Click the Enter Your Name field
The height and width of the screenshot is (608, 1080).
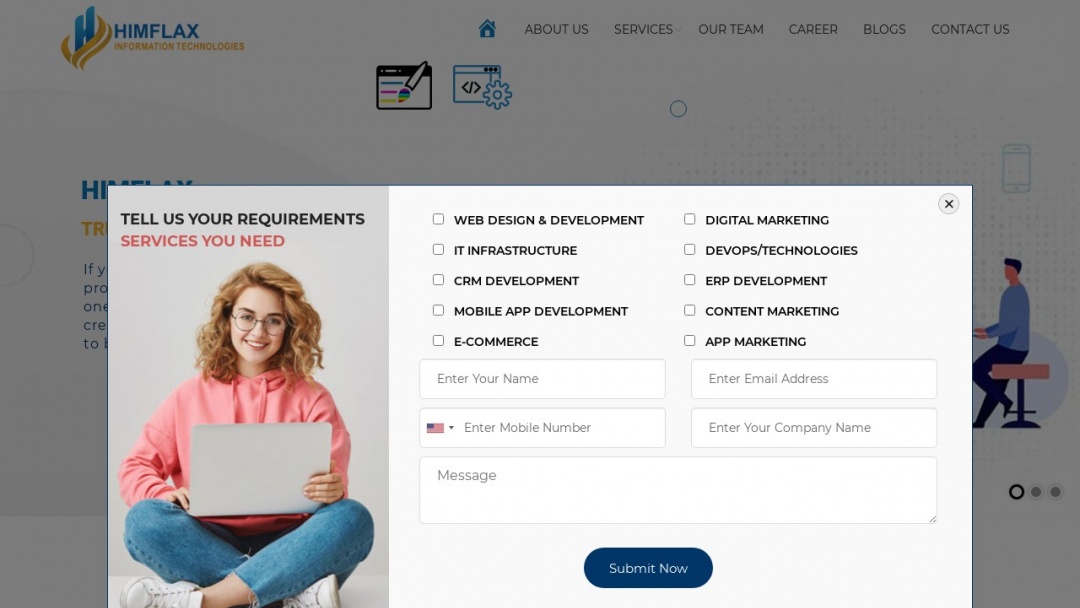point(542,378)
